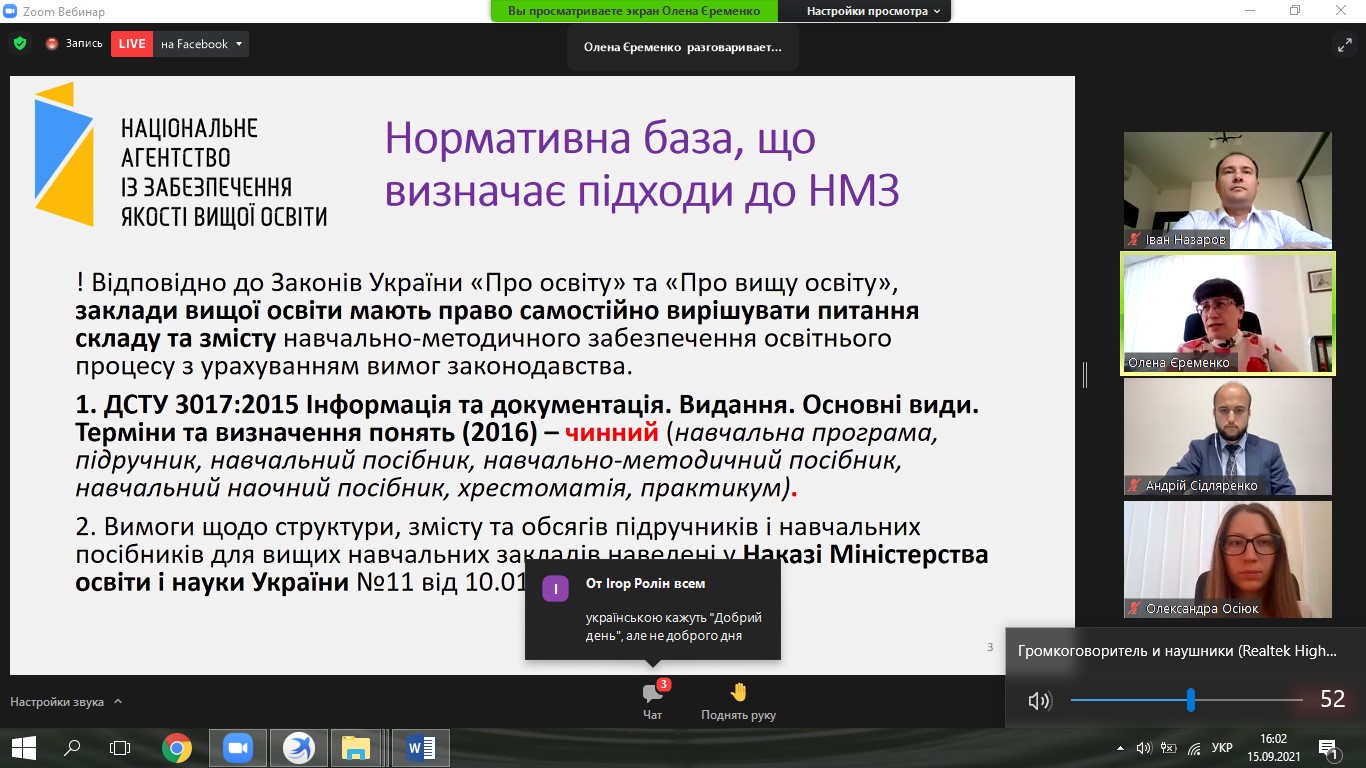Show hidden system tray icons
Image resolution: width=1366 pixels, height=768 pixels.
point(1120,748)
